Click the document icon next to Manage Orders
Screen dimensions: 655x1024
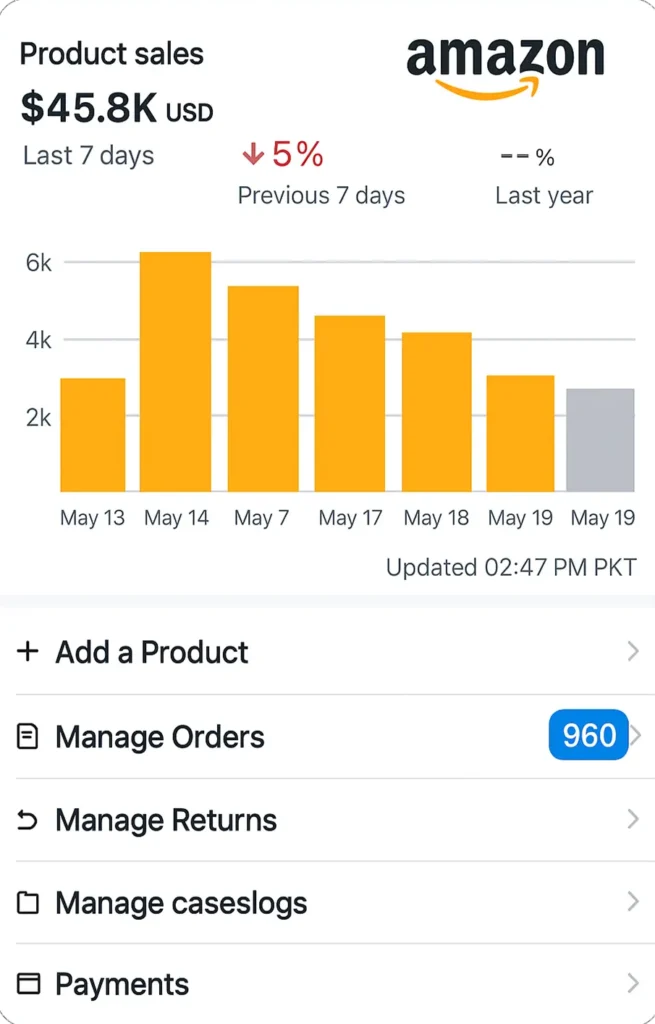[x=27, y=737]
